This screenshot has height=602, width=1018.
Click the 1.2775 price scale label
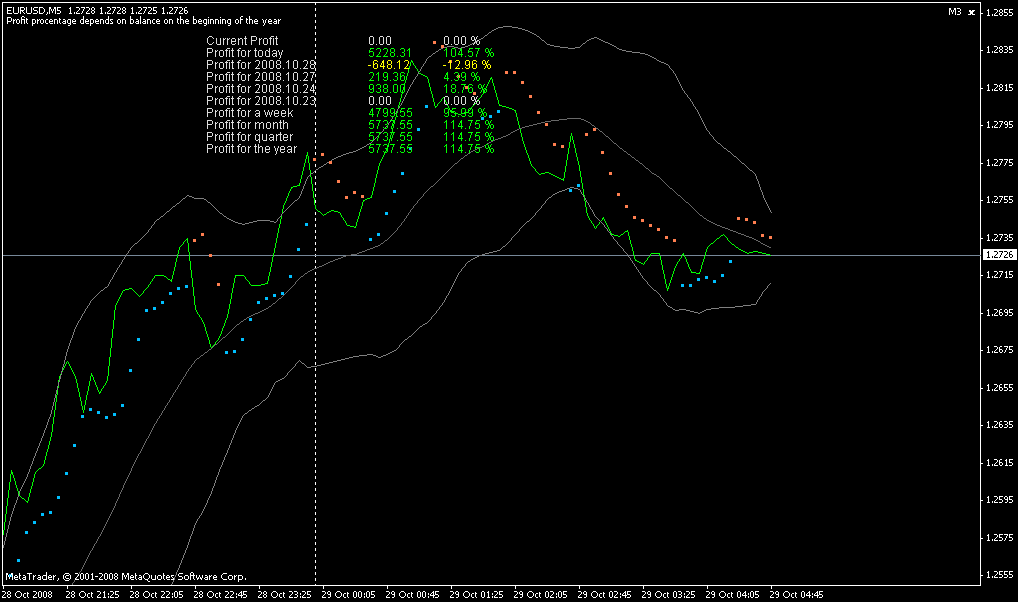pyautogui.click(x=1000, y=162)
